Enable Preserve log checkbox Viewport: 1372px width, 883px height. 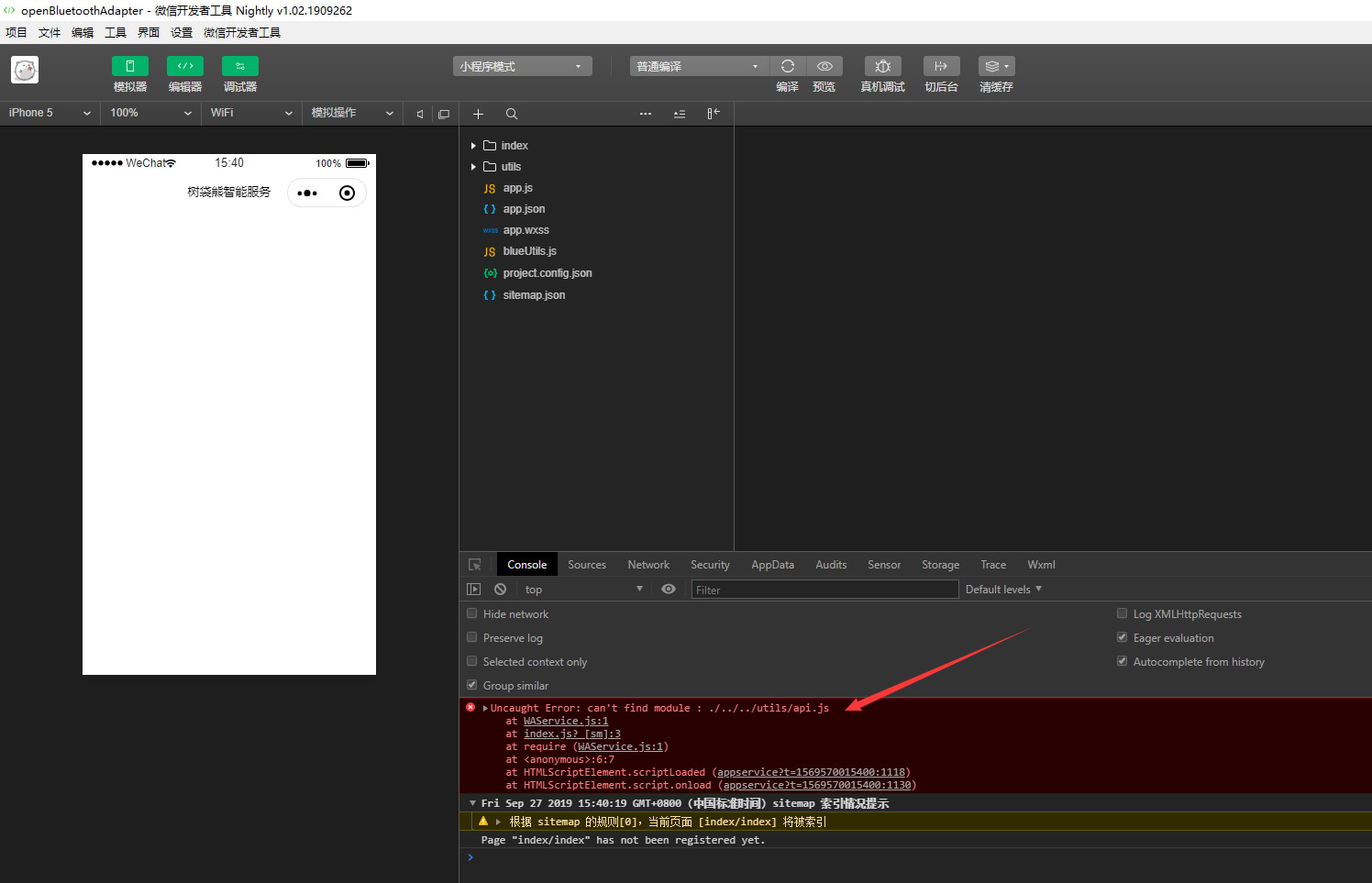point(472,637)
